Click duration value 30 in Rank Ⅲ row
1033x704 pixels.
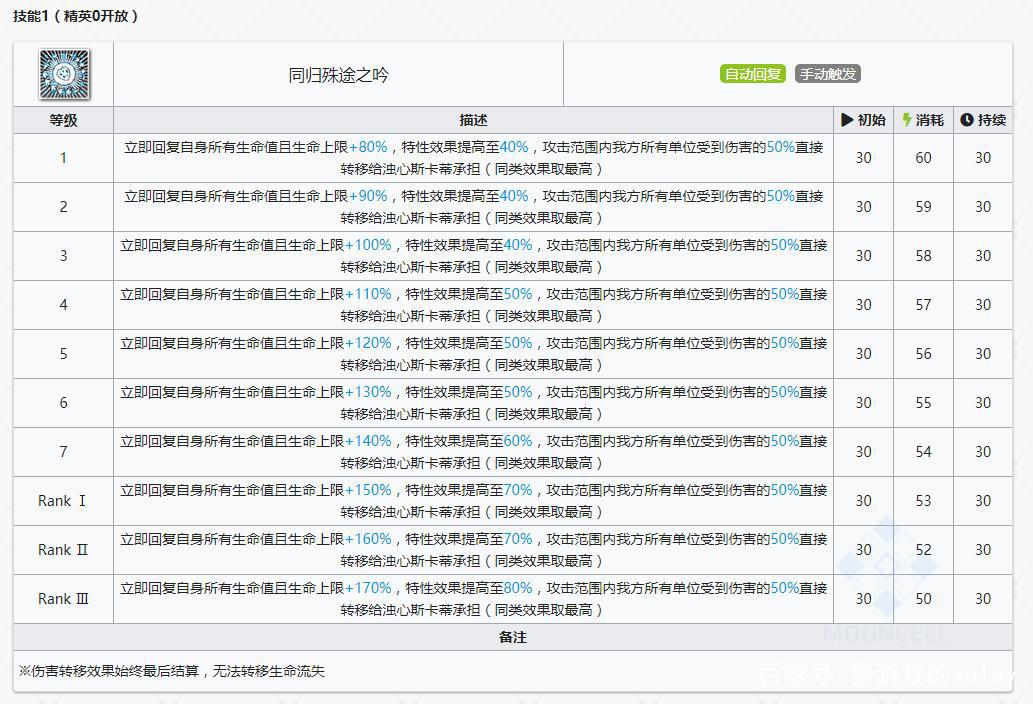click(982, 599)
